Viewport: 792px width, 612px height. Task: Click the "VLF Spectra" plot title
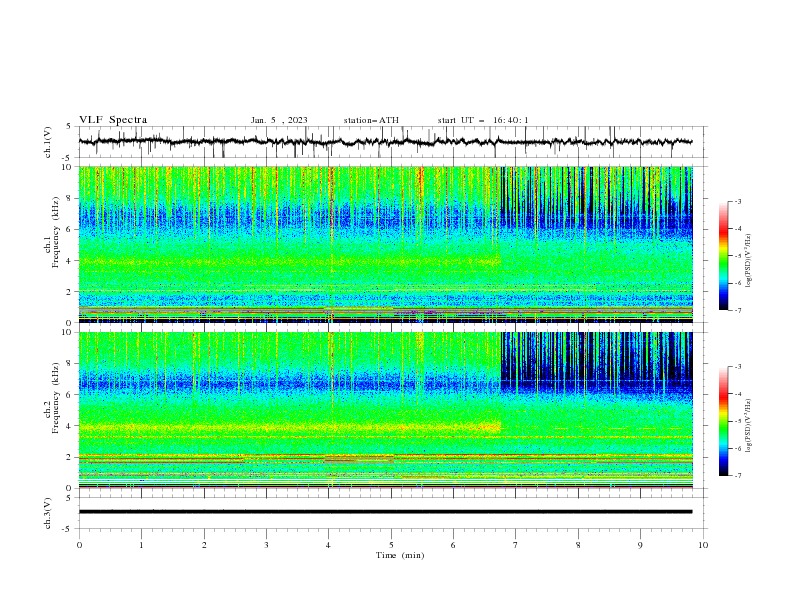[x=113, y=120]
